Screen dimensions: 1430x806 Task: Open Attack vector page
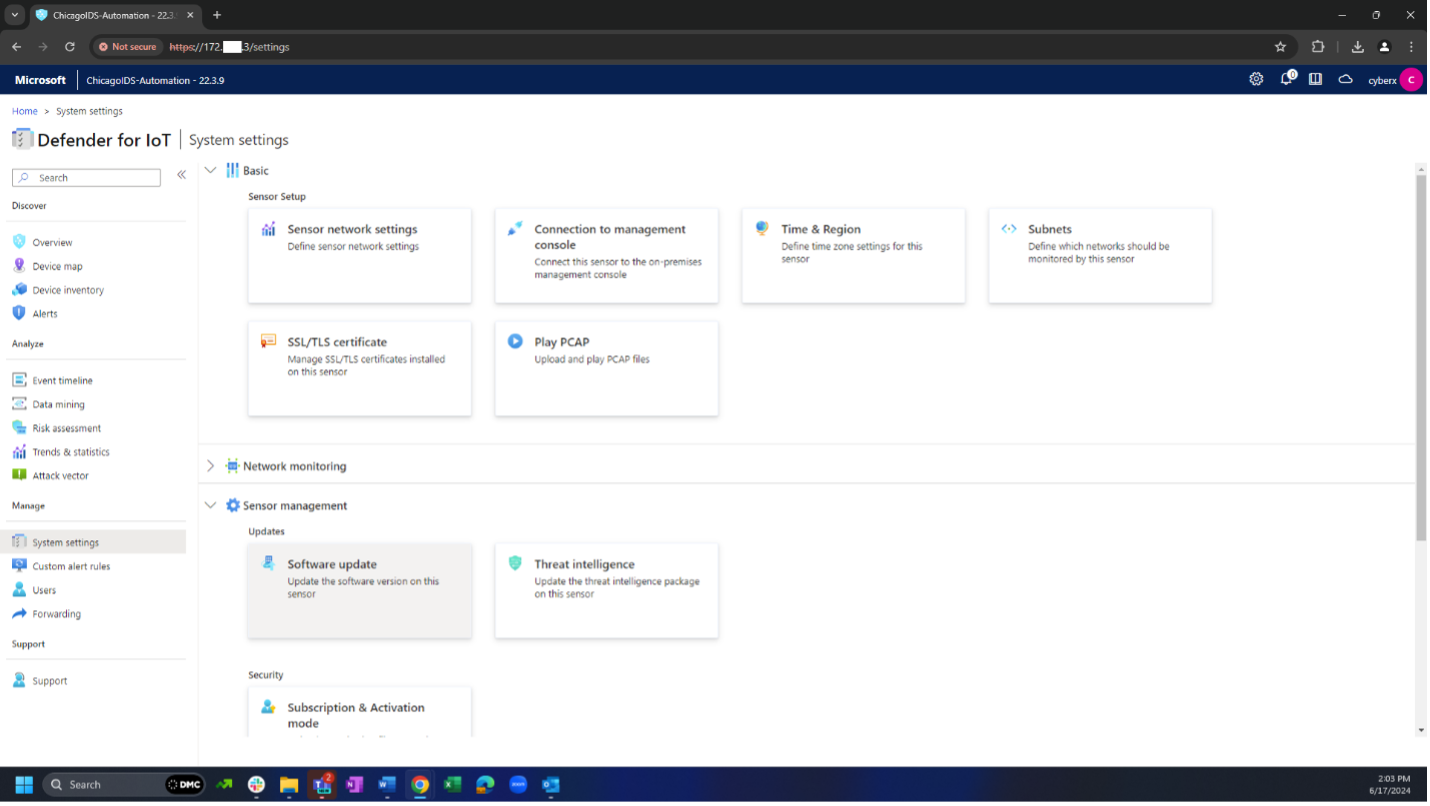tap(60, 476)
